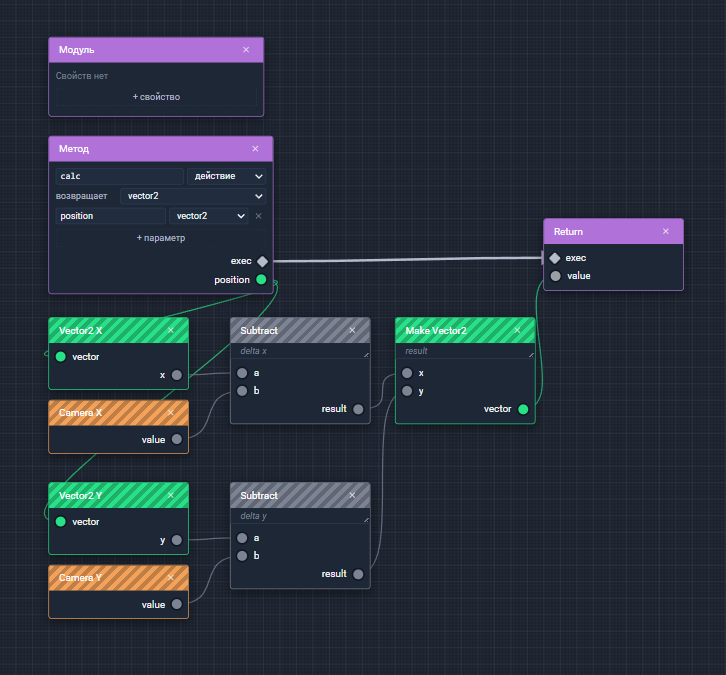Close the Make Vector2 node

517,330
